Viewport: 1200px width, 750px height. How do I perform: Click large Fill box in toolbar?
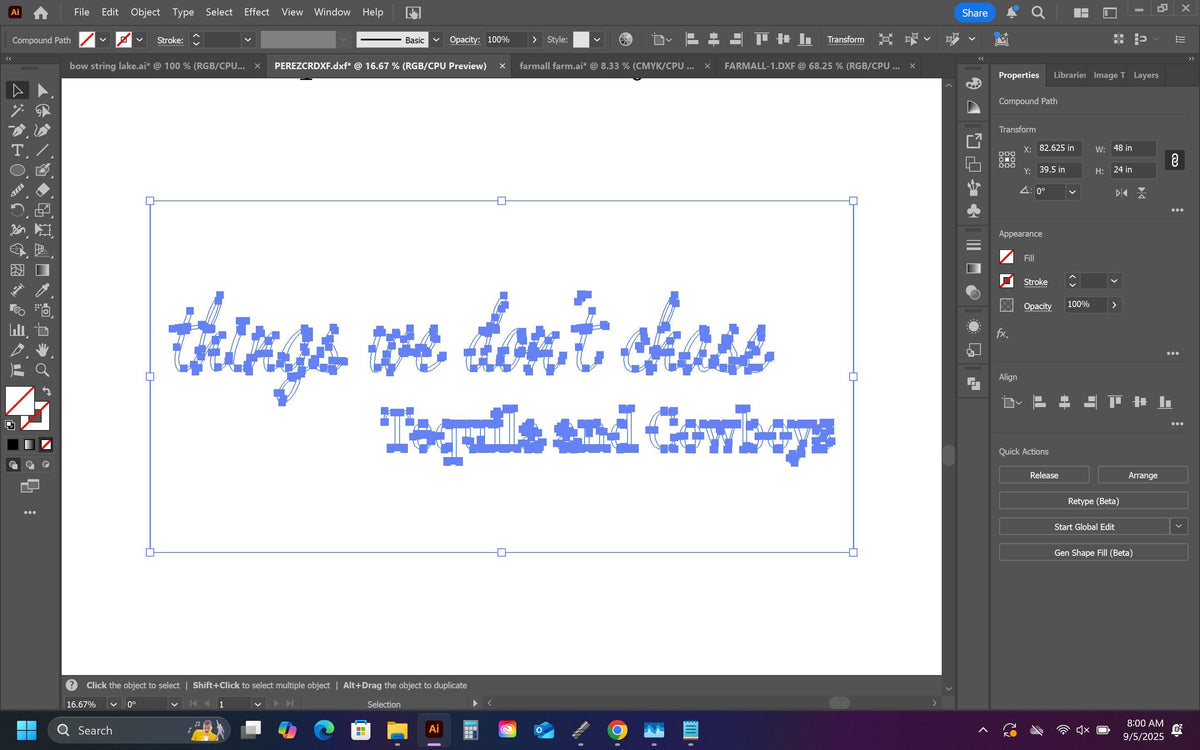(x=19, y=402)
